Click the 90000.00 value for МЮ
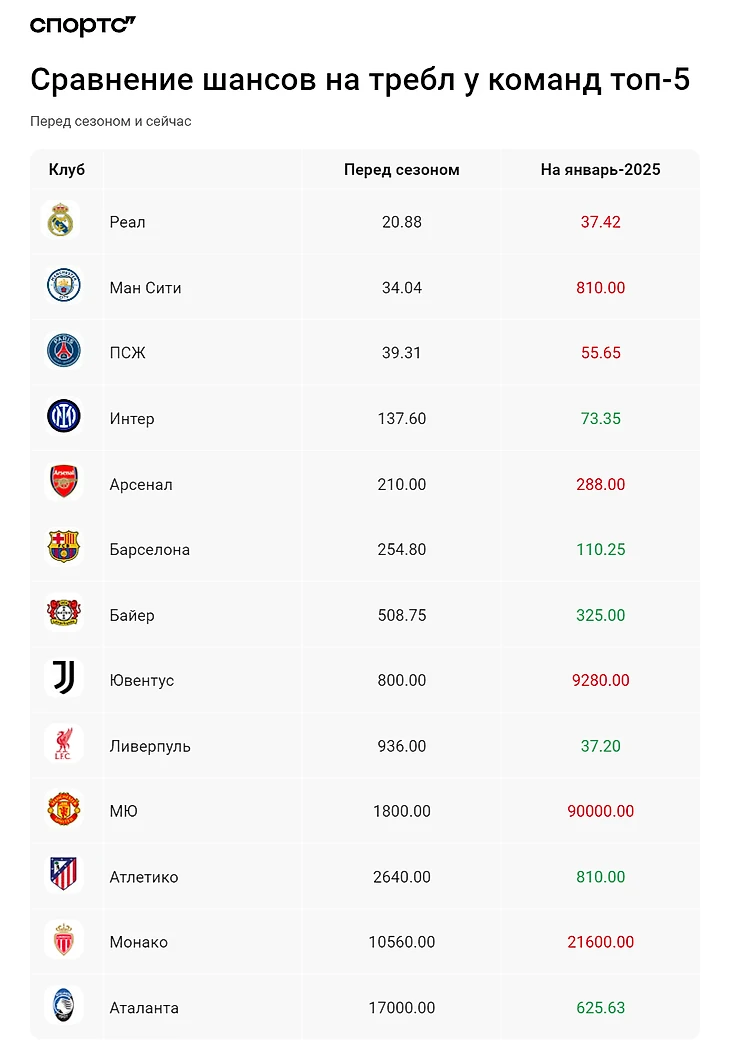 600,811
